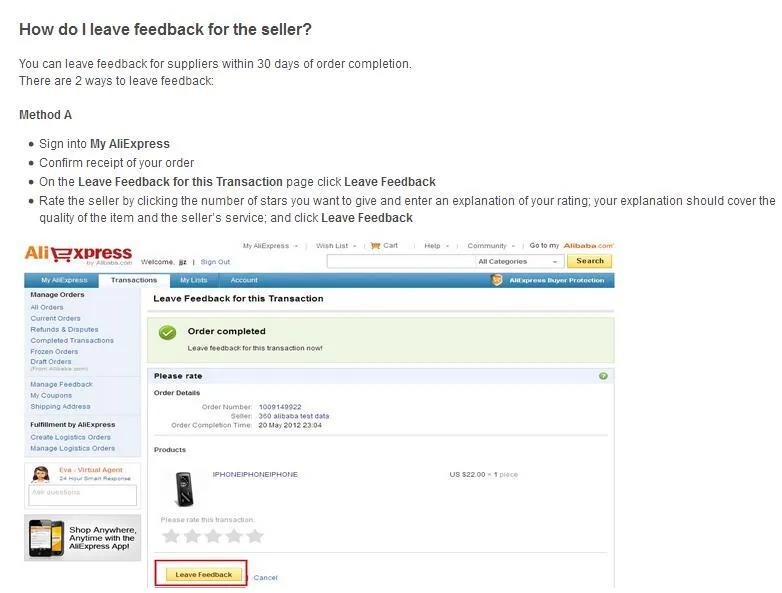Image resolution: width=782 pixels, height=593 pixels.
Task: Click the iPhone product thumbnail
Action: (184, 489)
